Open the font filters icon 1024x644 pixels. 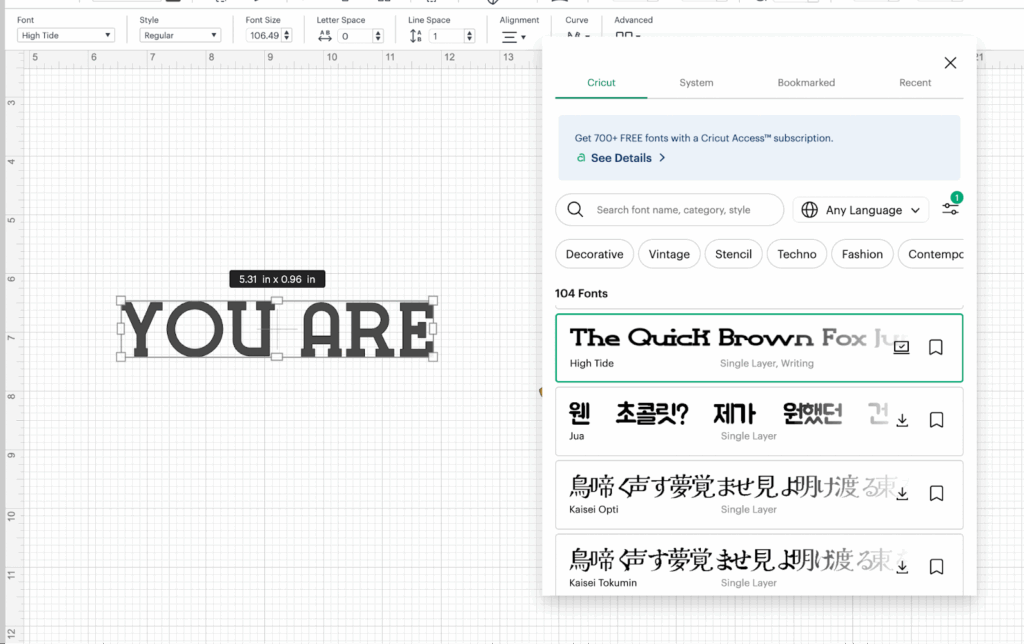(950, 209)
